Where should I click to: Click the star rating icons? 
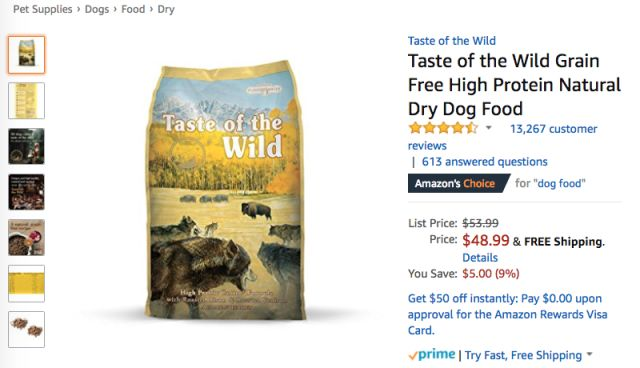coord(443,129)
